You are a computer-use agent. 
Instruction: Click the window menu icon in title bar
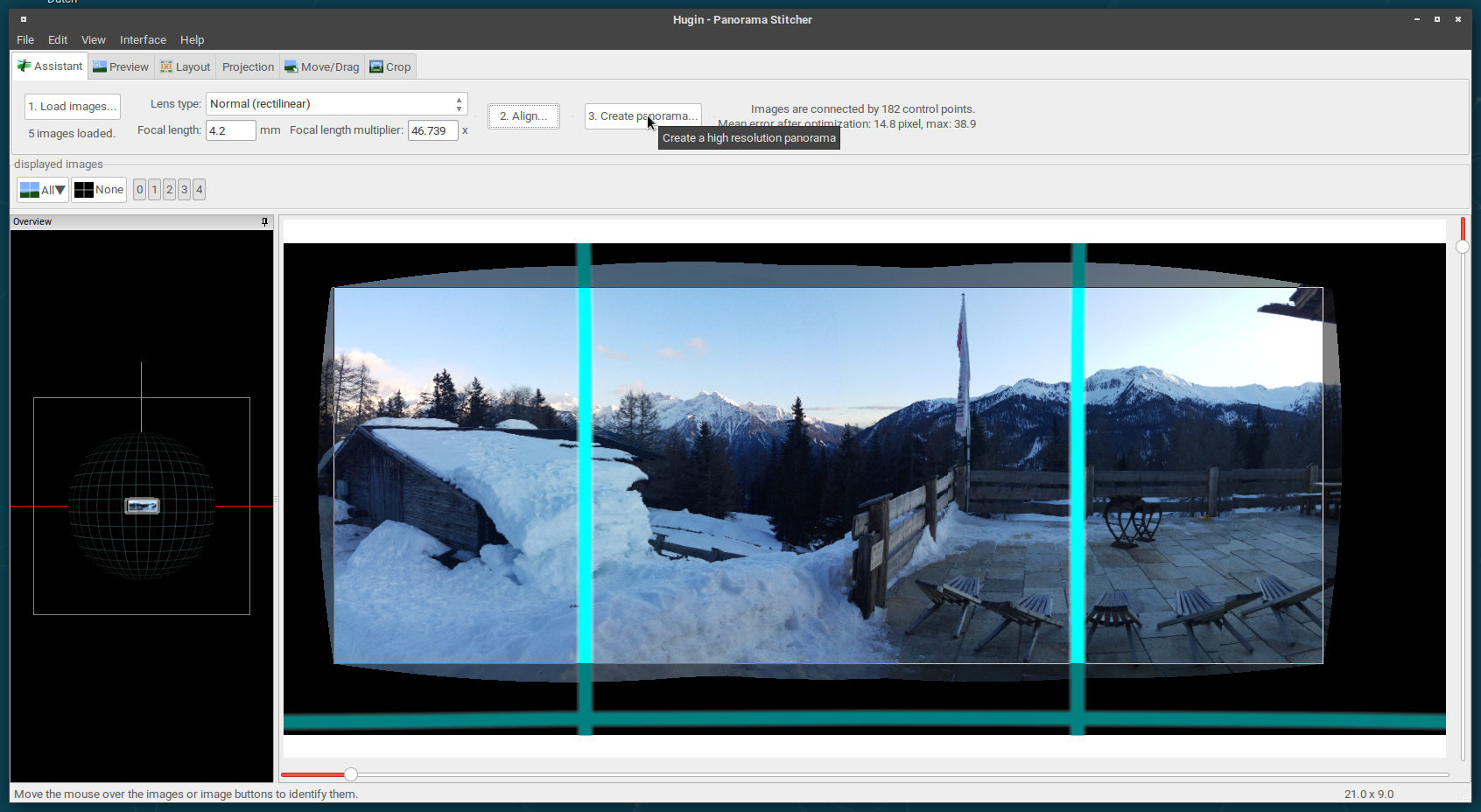[24, 19]
